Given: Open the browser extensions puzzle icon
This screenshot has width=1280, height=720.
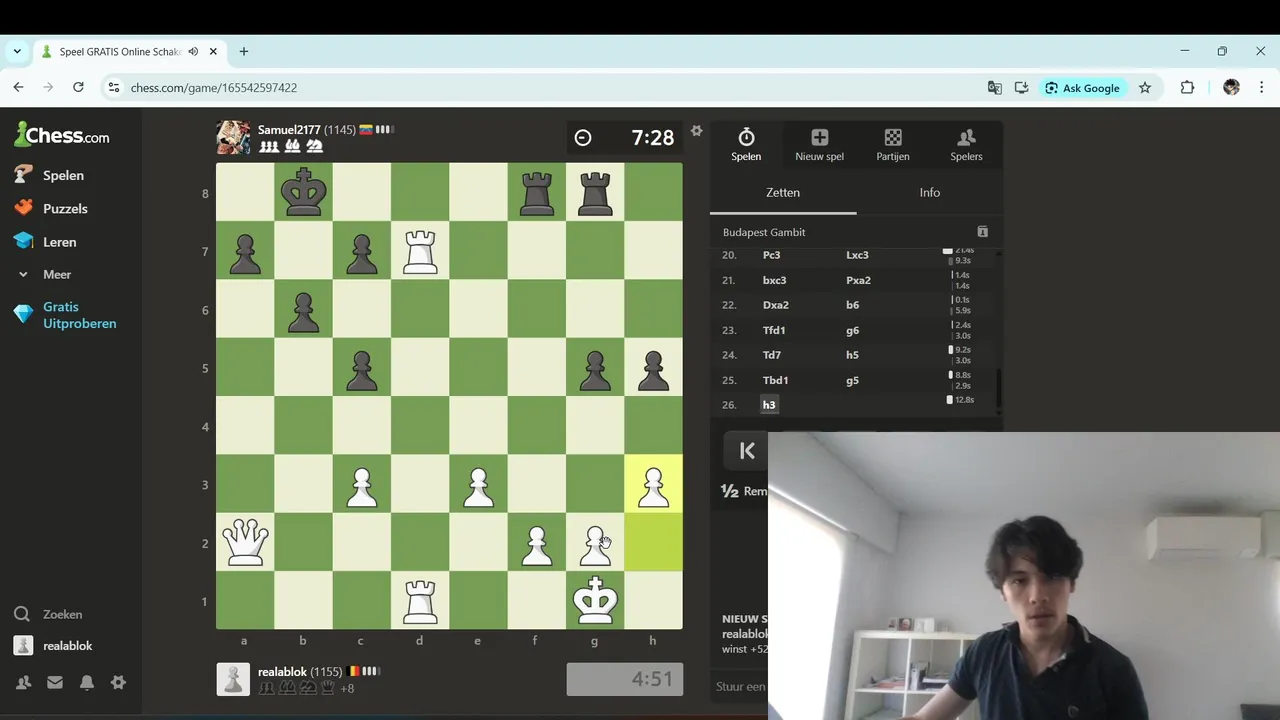Looking at the screenshot, I should [1187, 88].
